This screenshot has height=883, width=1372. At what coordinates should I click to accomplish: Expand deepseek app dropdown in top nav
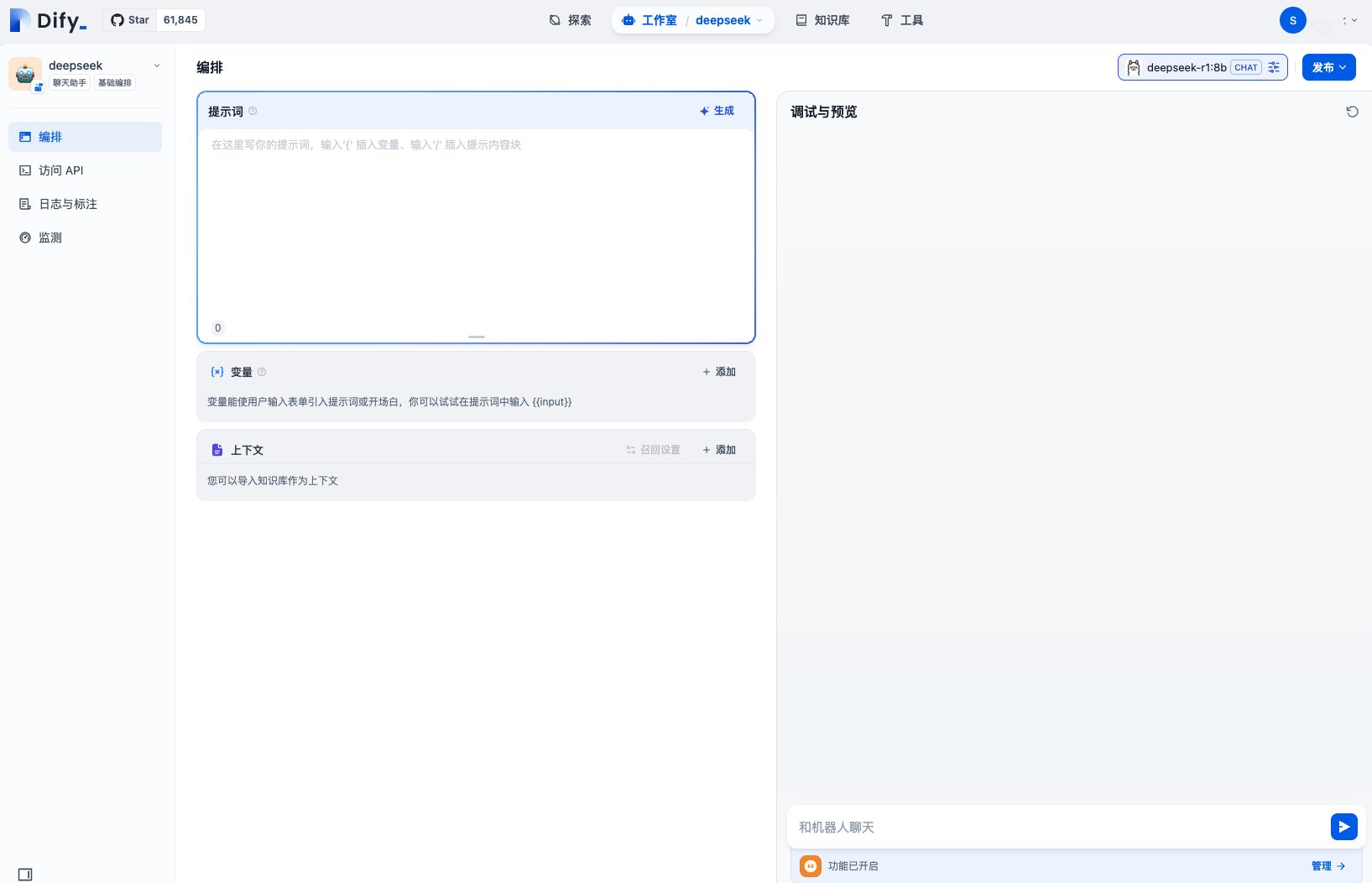(x=759, y=20)
